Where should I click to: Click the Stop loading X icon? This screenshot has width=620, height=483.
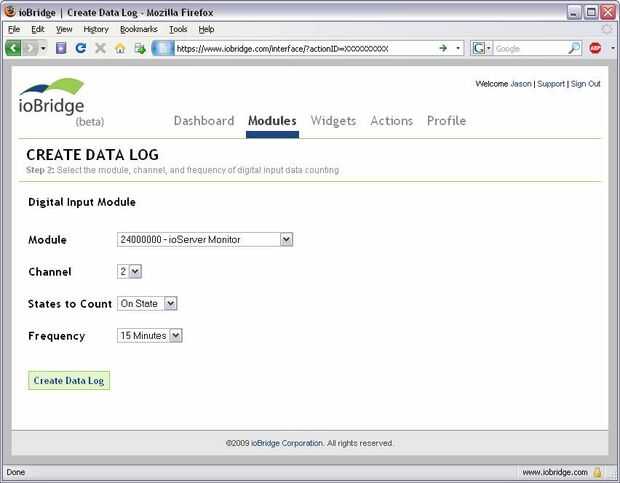pos(100,48)
